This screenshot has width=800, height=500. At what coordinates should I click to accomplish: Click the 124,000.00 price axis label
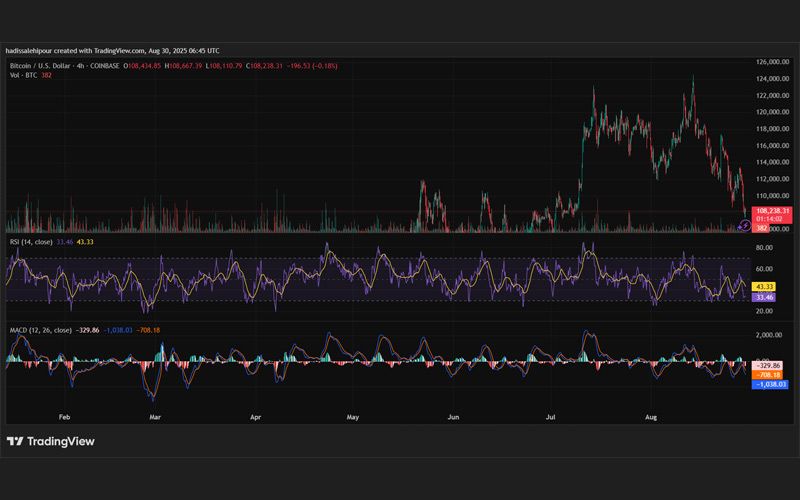772,79
